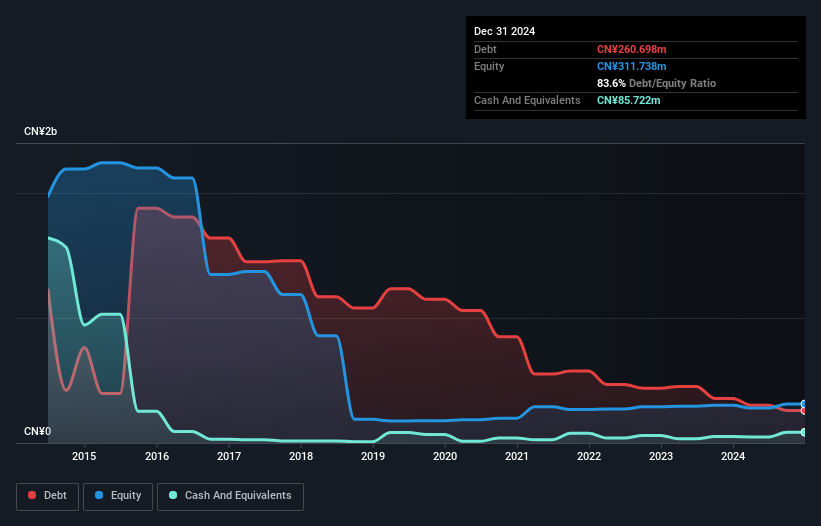Select the teal Cash end-point marker
This screenshot has width=821, height=526.
point(804,432)
